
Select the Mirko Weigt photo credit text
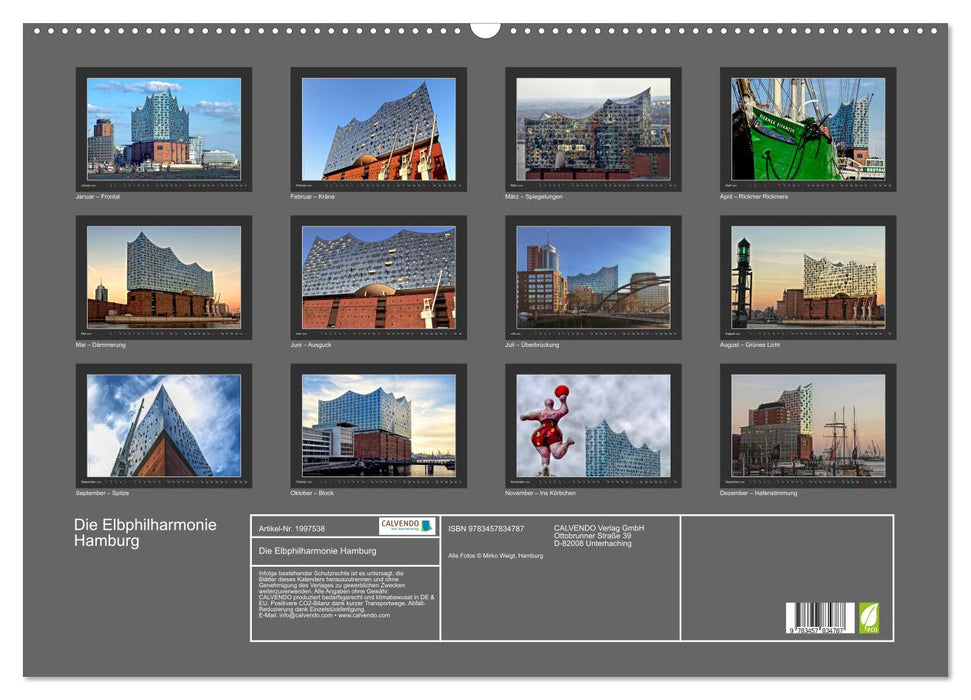click(495, 556)
